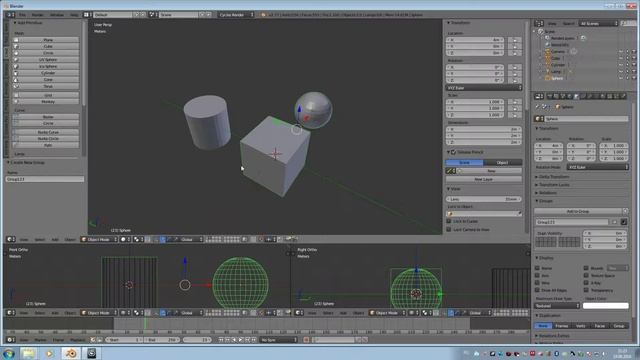Toggle automatic keyframe record button
Viewport: 640px width, 360px height.
point(306,340)
